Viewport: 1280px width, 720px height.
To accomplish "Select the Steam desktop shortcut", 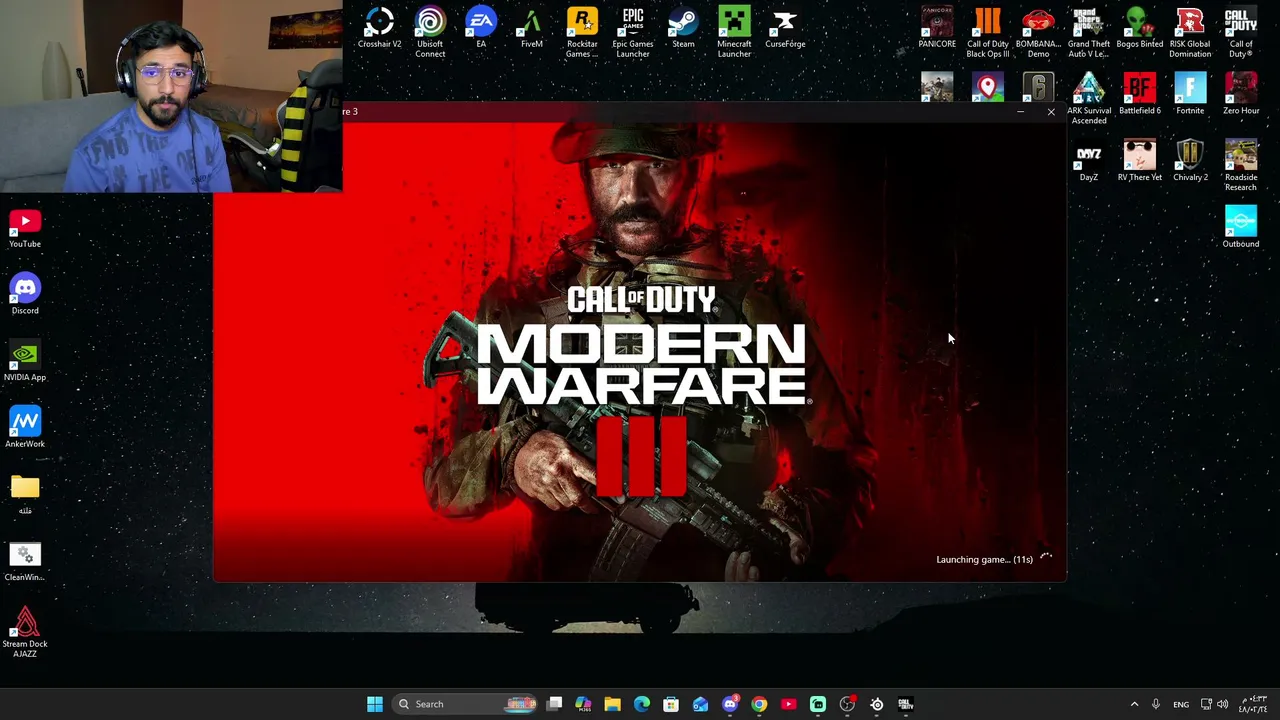I will 683,28.
